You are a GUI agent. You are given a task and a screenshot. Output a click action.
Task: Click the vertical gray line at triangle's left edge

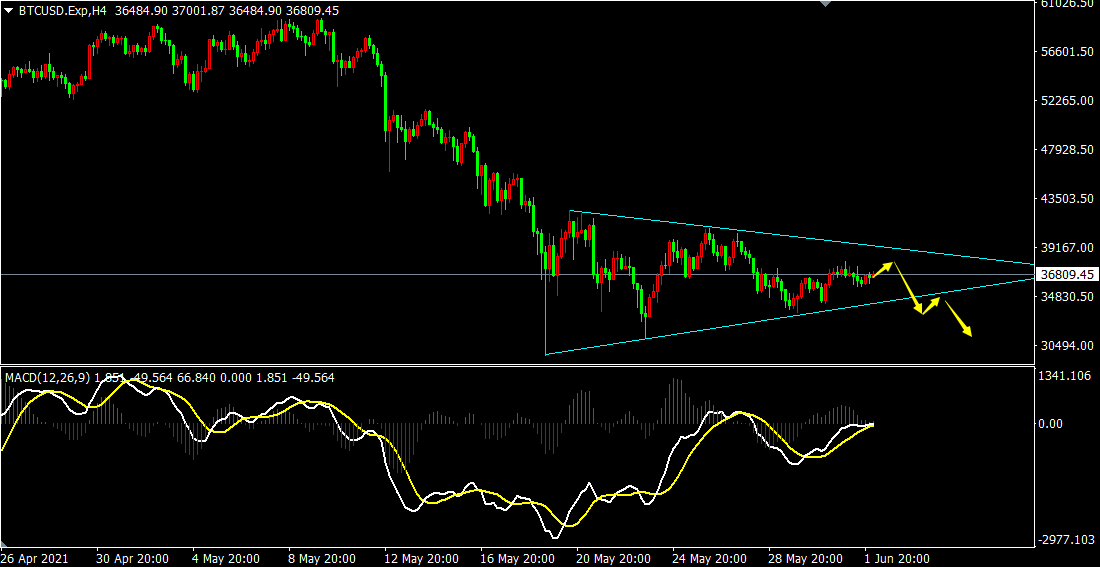tap(545, 310)
